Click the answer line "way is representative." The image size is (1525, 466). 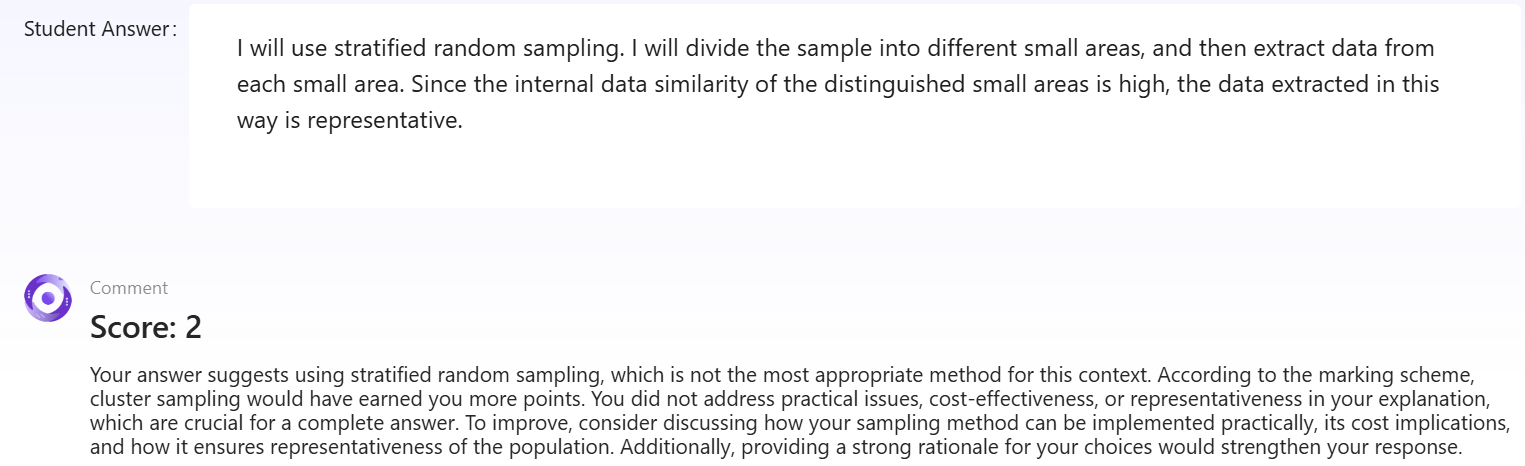[350, 121]
